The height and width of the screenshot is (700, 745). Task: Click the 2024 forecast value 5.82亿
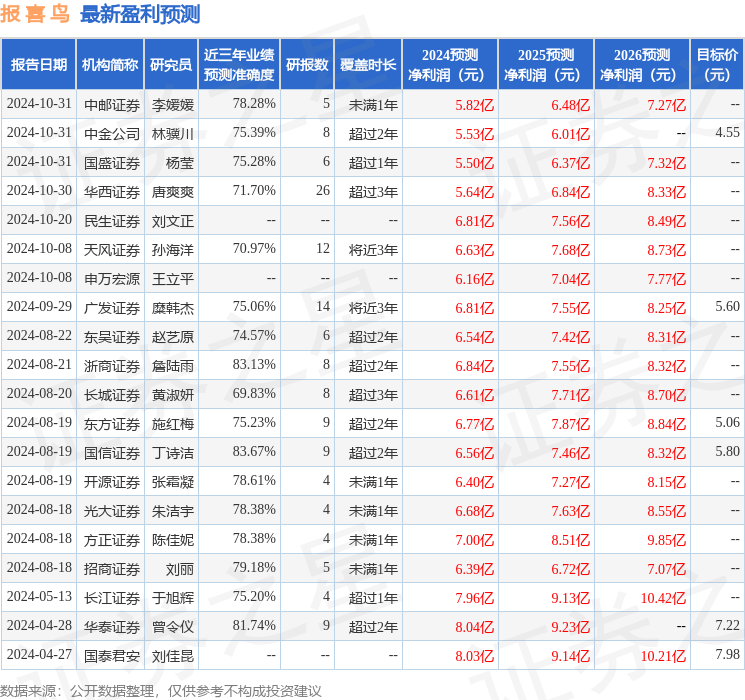coord(475,105)
